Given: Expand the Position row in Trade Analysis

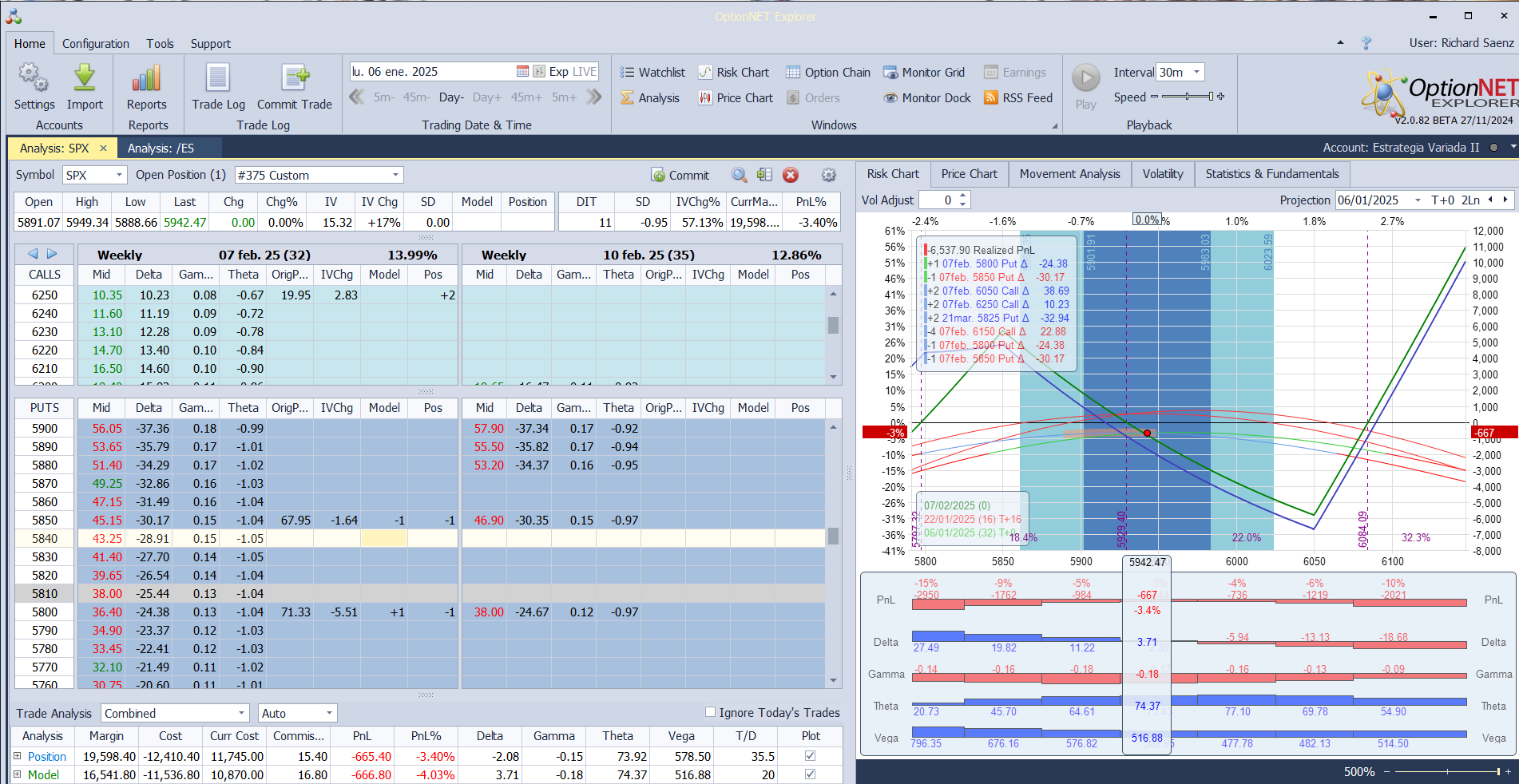Looking at the screenshot, I should click(x=17, y=756).
